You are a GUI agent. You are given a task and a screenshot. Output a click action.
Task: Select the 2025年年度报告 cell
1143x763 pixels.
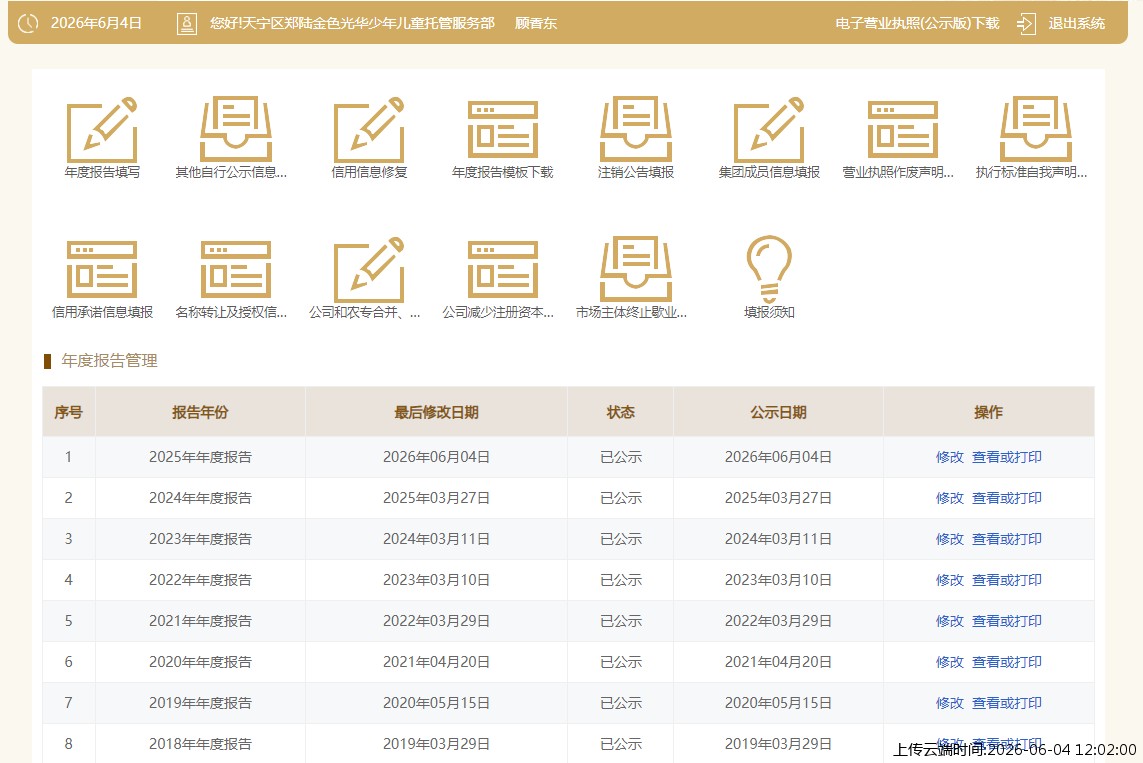tap(200, 457)
